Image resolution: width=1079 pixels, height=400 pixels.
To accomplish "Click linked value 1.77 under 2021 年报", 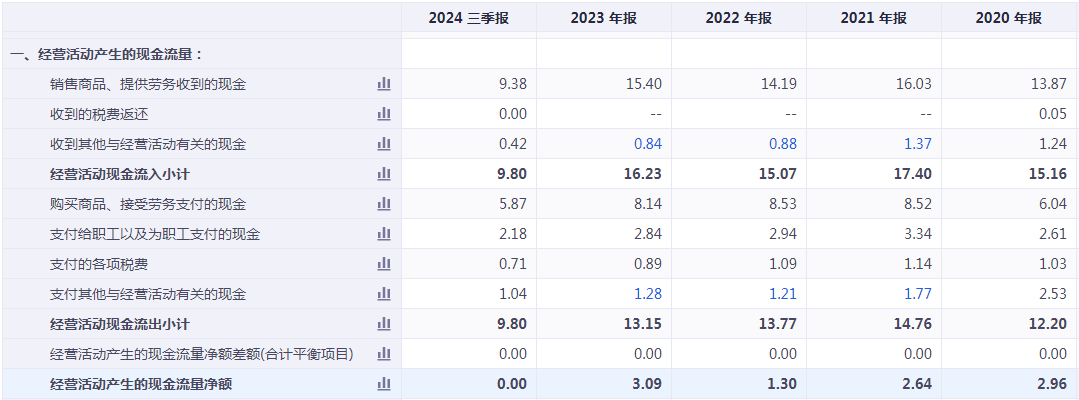I will point(917,294).
